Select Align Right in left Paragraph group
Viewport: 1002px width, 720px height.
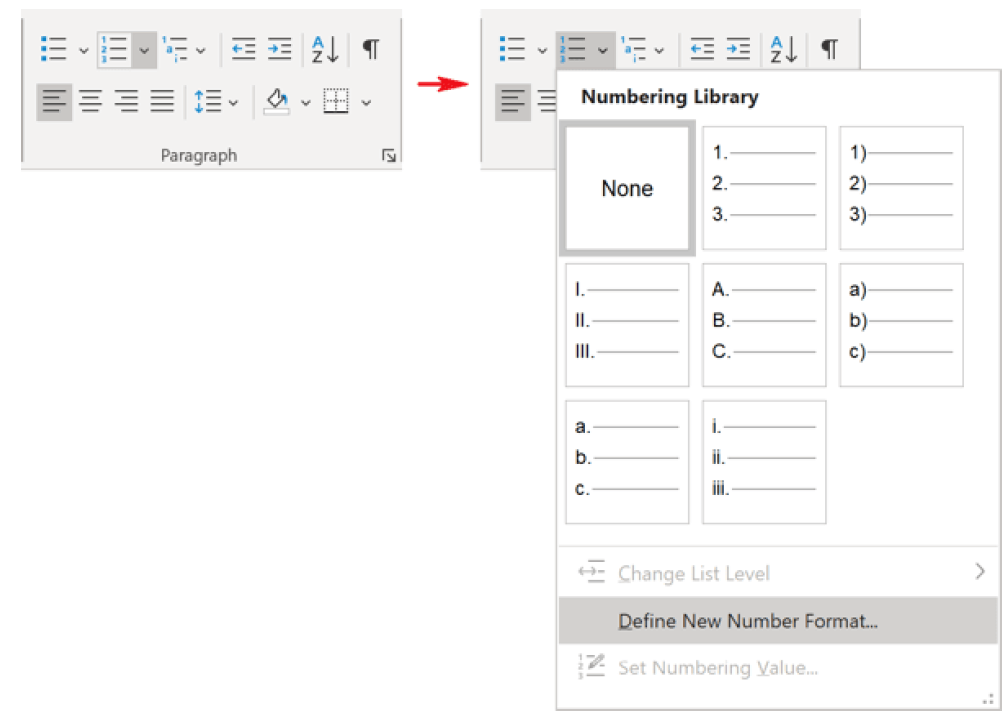(x=126, y=102)
